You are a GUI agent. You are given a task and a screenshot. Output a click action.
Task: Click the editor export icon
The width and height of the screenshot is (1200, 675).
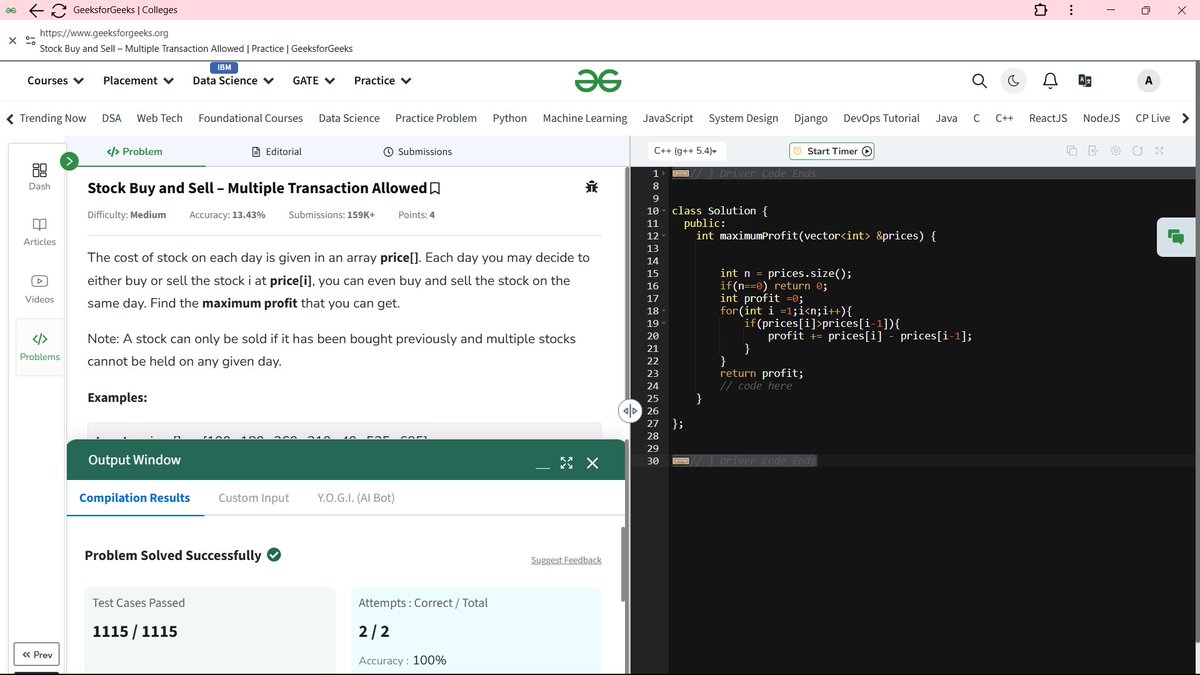1093,151
